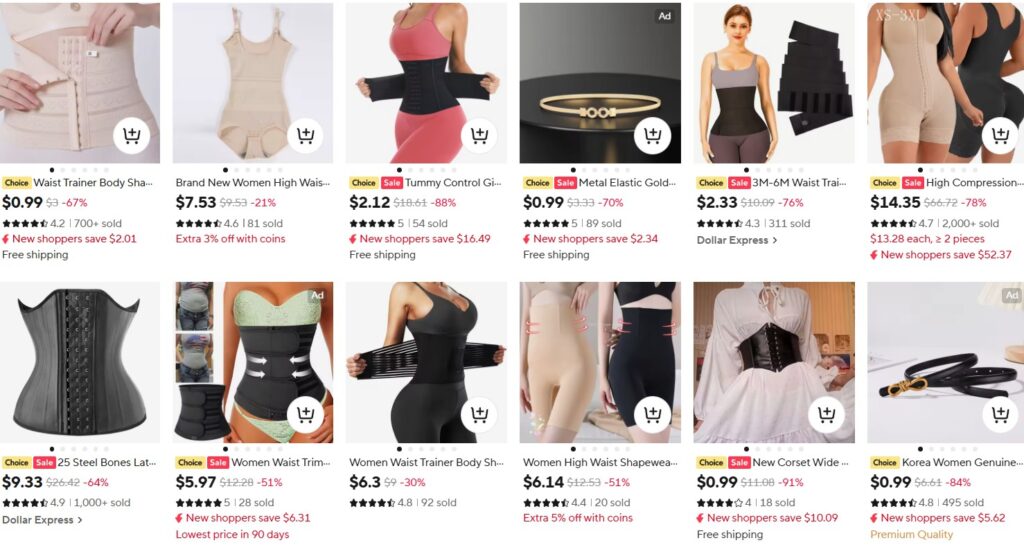1024x545 pixels.
Task: Add Metal Elastic Gold belt to cart
Action: (652, 136)
